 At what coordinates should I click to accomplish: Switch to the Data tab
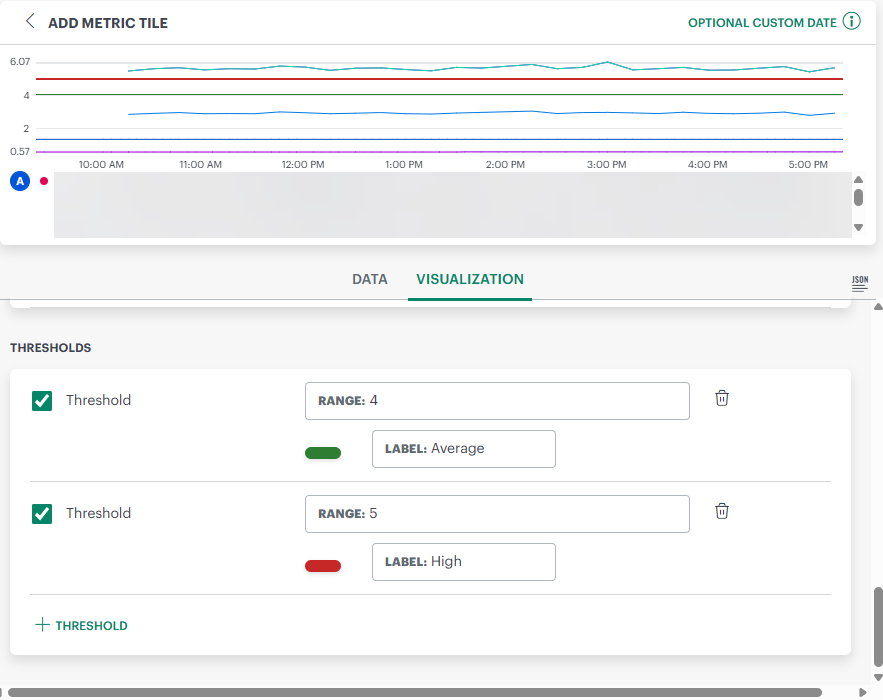(369, 280)
